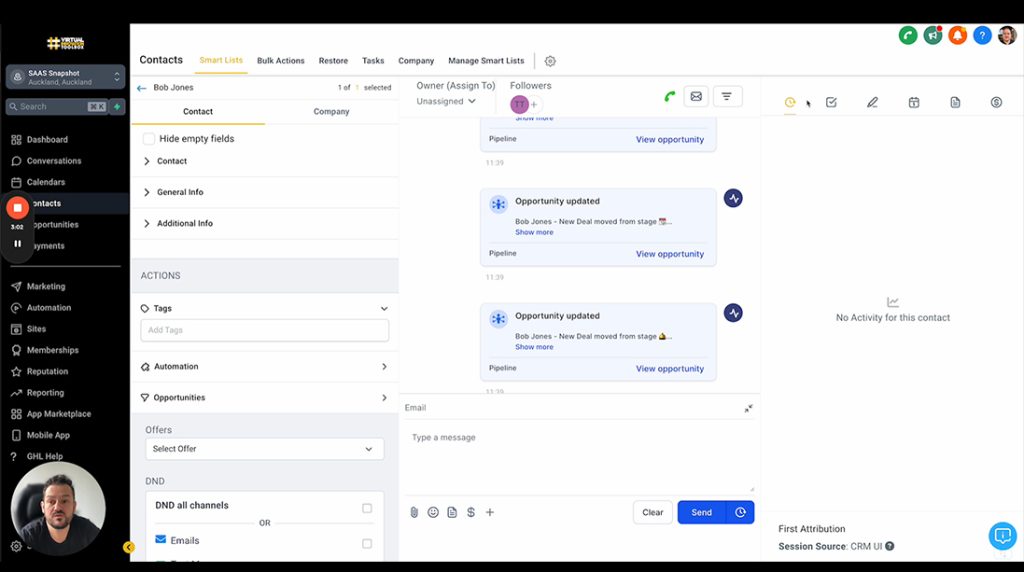The image size is (1024, 572).
Task: Open the Payments dollar icon tab
Action: 996,103
